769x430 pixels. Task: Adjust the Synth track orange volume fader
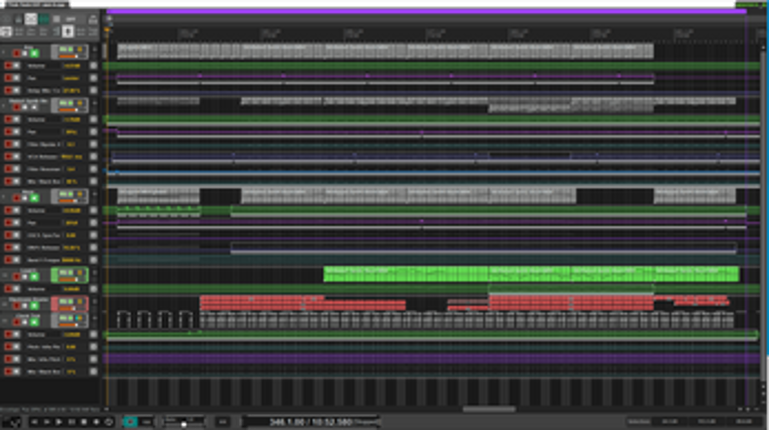69,110
